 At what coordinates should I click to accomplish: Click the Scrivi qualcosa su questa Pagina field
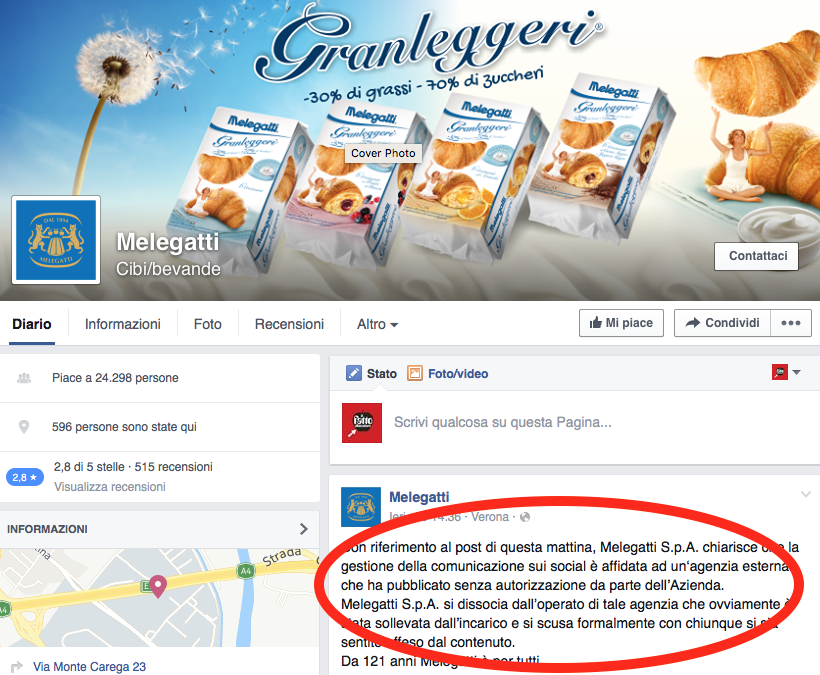click(x=575, y=422)
